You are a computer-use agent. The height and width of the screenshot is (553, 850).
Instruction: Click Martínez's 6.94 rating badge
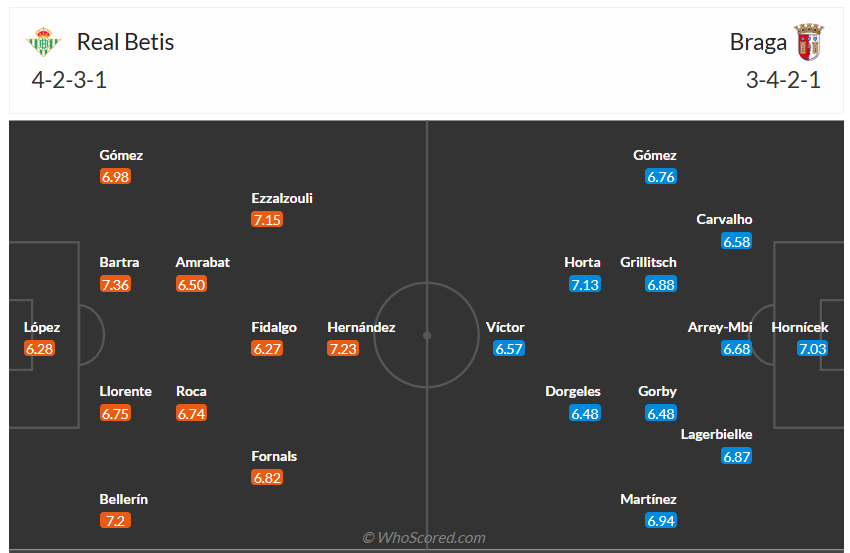click(661, 521)
